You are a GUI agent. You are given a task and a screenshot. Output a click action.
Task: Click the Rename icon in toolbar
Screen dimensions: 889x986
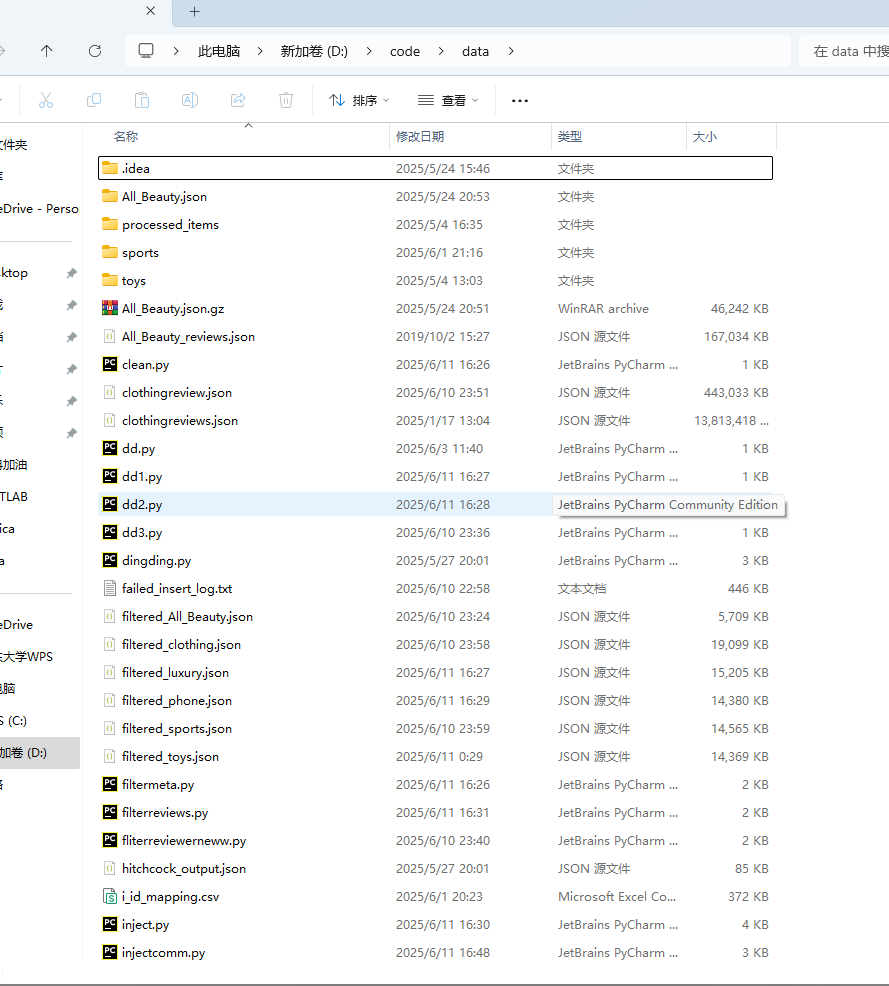click(x=190, y=100)
